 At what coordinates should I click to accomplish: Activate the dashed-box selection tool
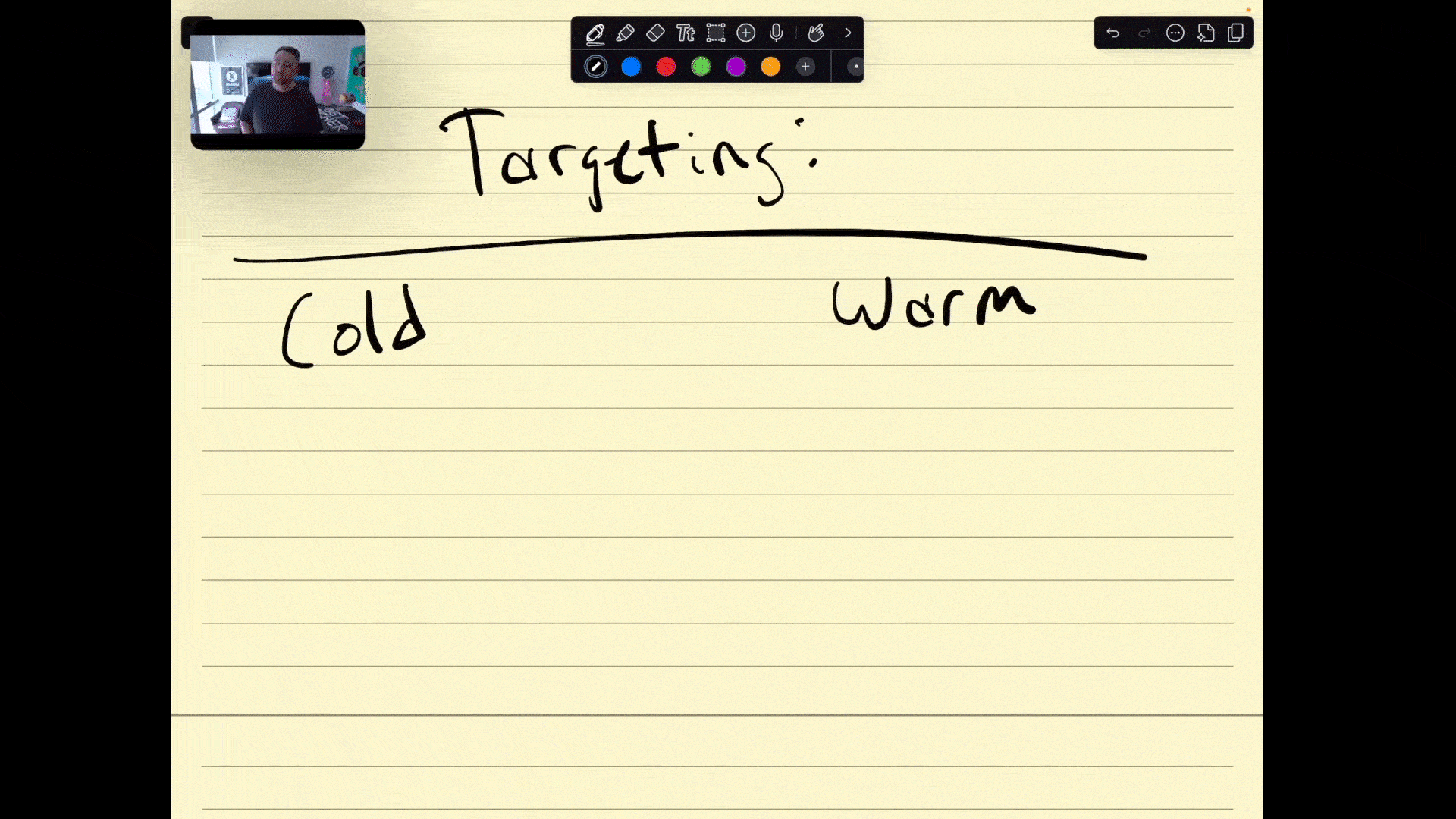716,33
